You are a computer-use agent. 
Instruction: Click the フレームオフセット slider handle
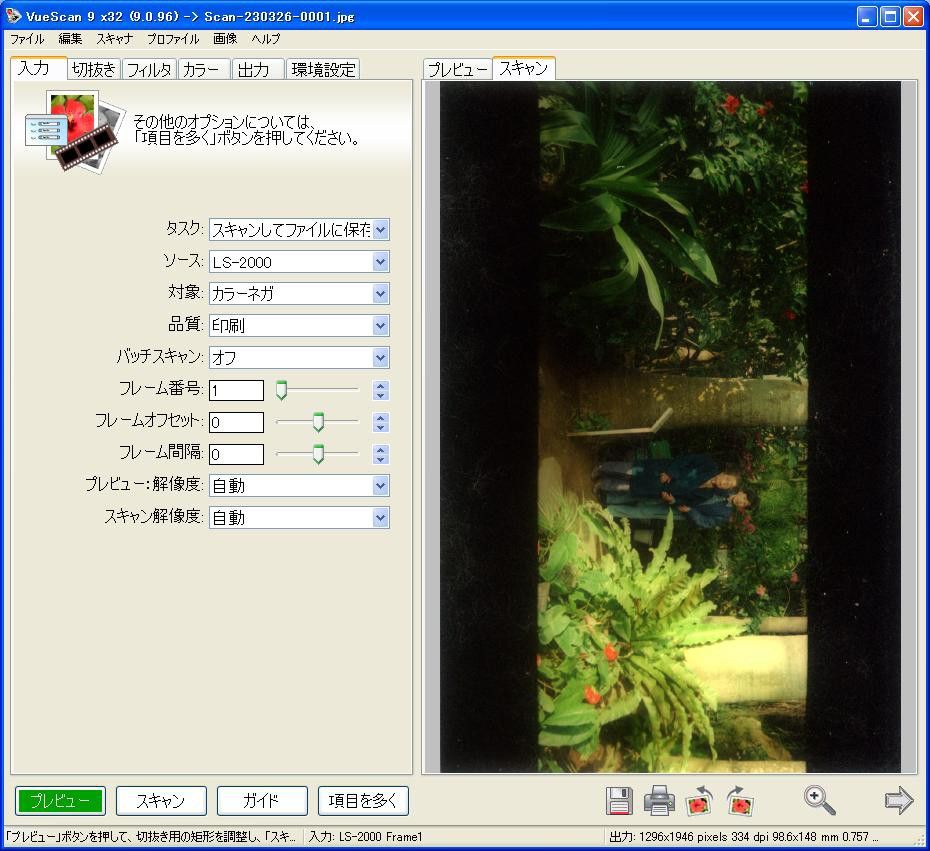click(x=318, y=422)
